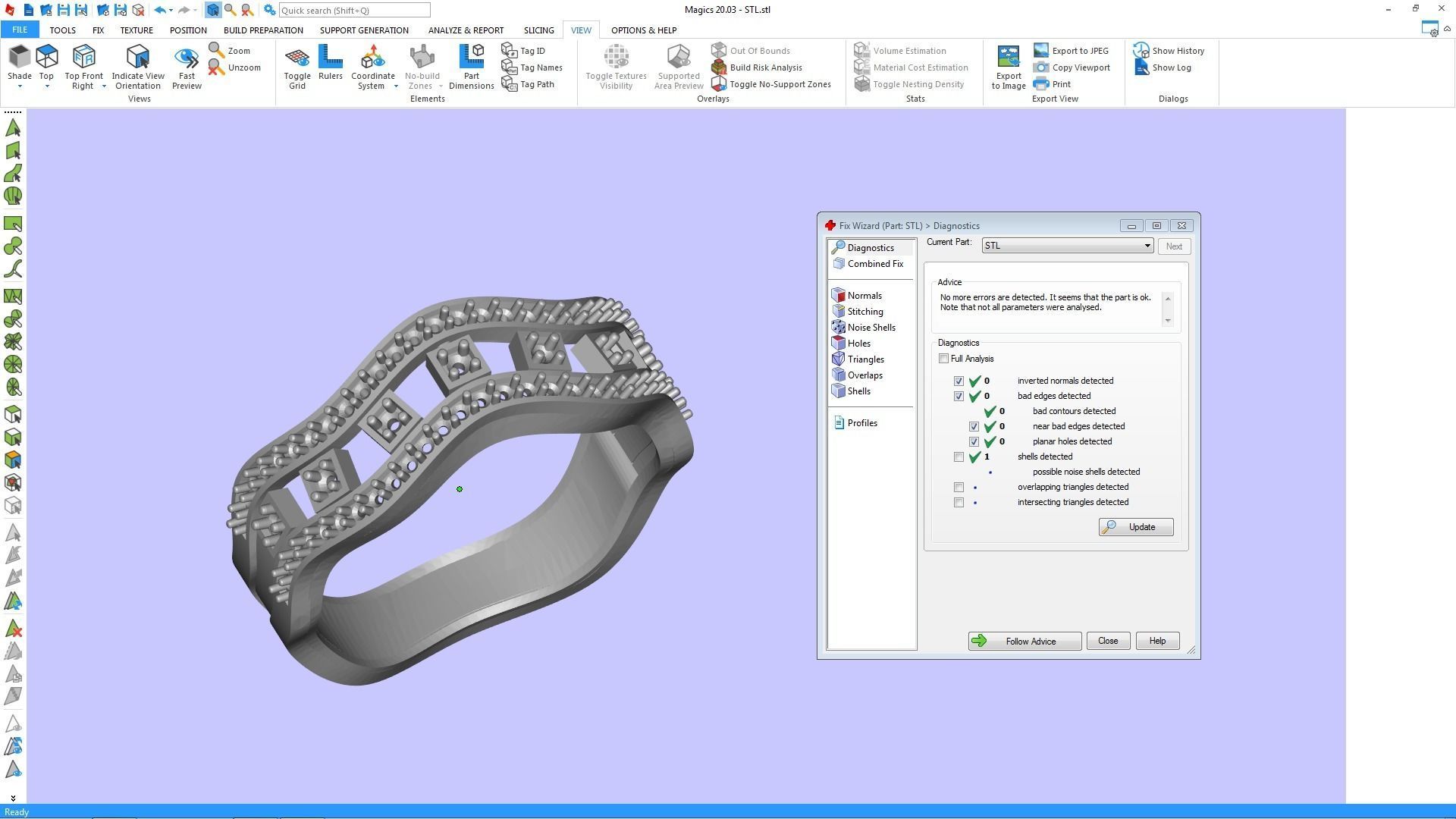This screenshot has height=819, width=1456.
Task: Open the FILE menu
Action: click(x=20, y=30)
